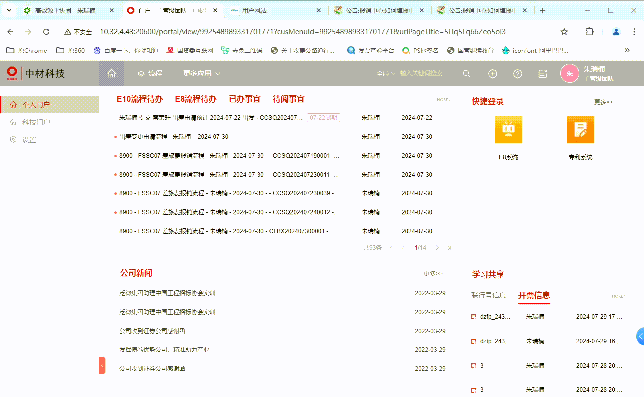Click the pink 07-22 tag in first row
This screenshot has height=397, width=644.
(324, 117)
